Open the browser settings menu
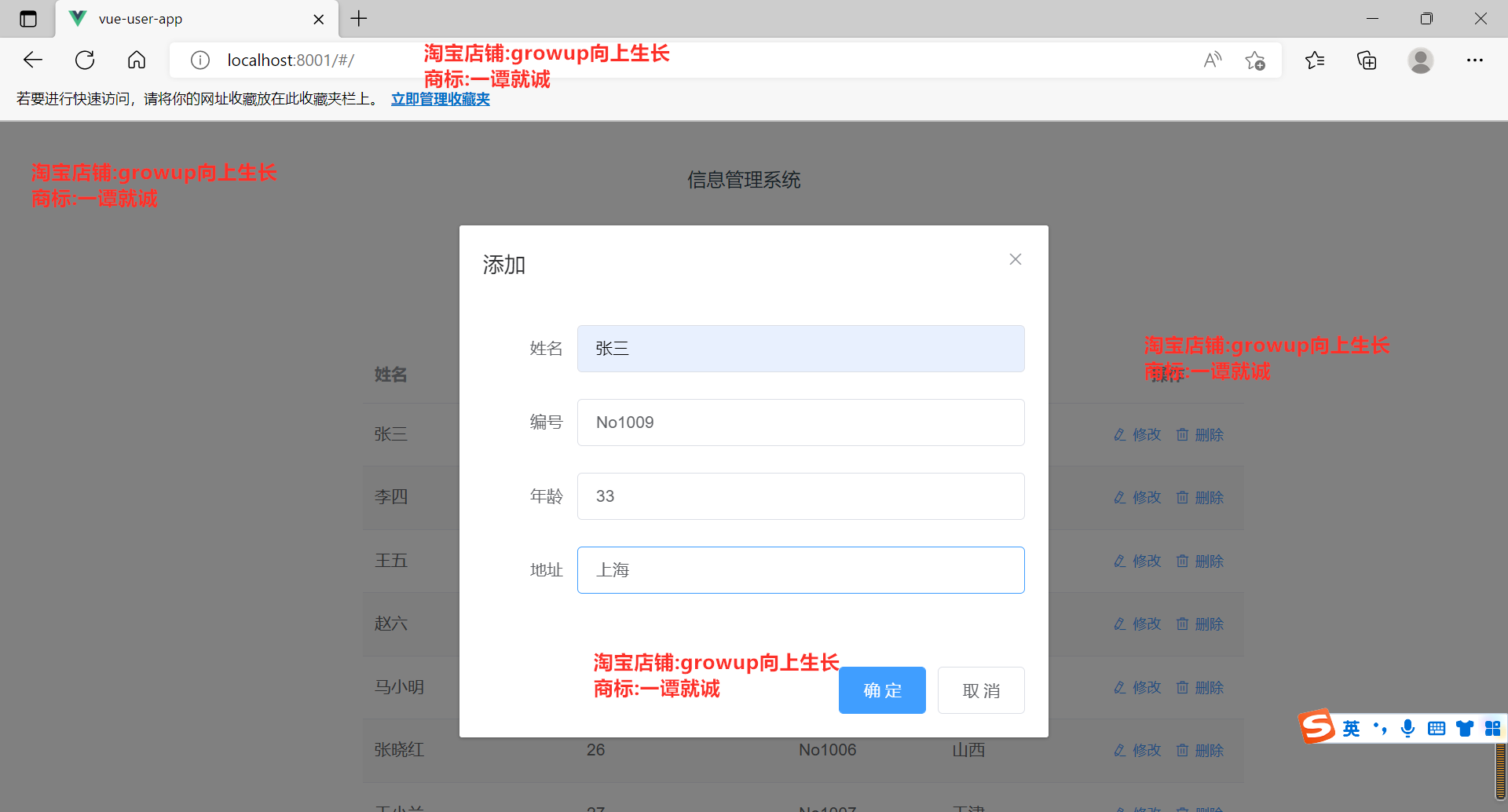The width and height of the screenshot is (1508, 812). point(1475,60)
